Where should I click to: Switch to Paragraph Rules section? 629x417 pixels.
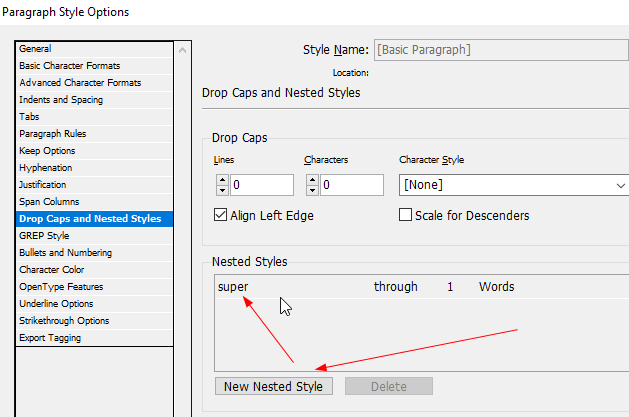53,134
